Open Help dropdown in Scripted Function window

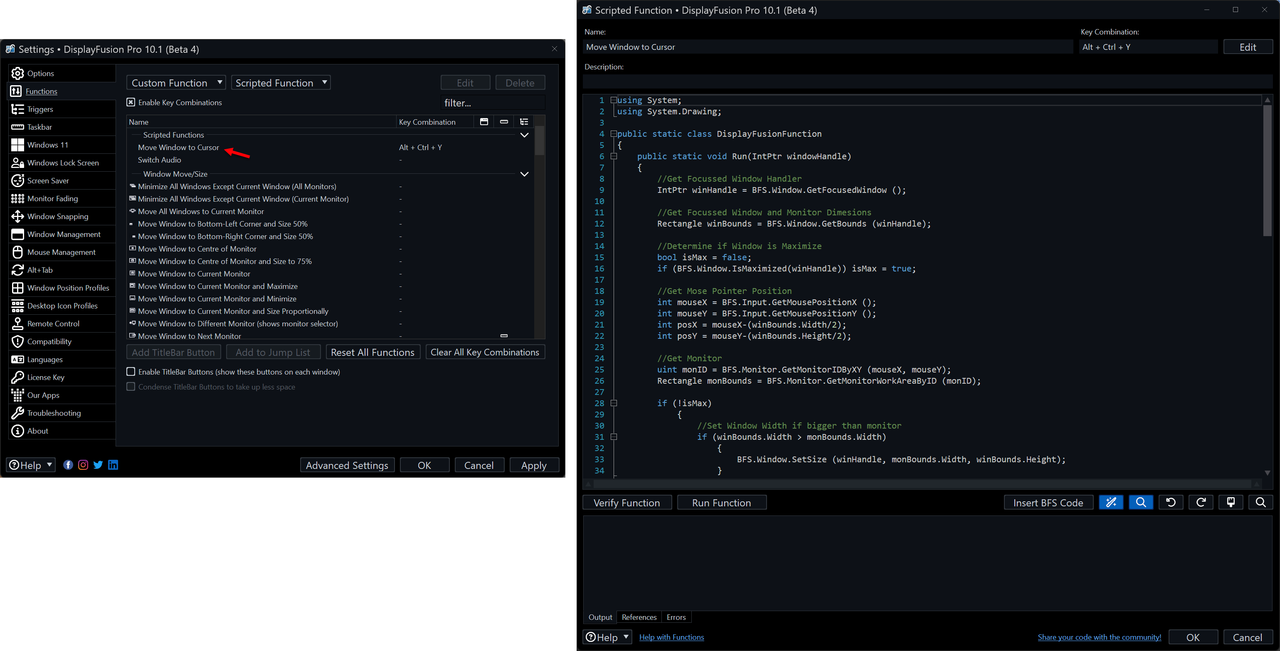click(x=608, y=637)
